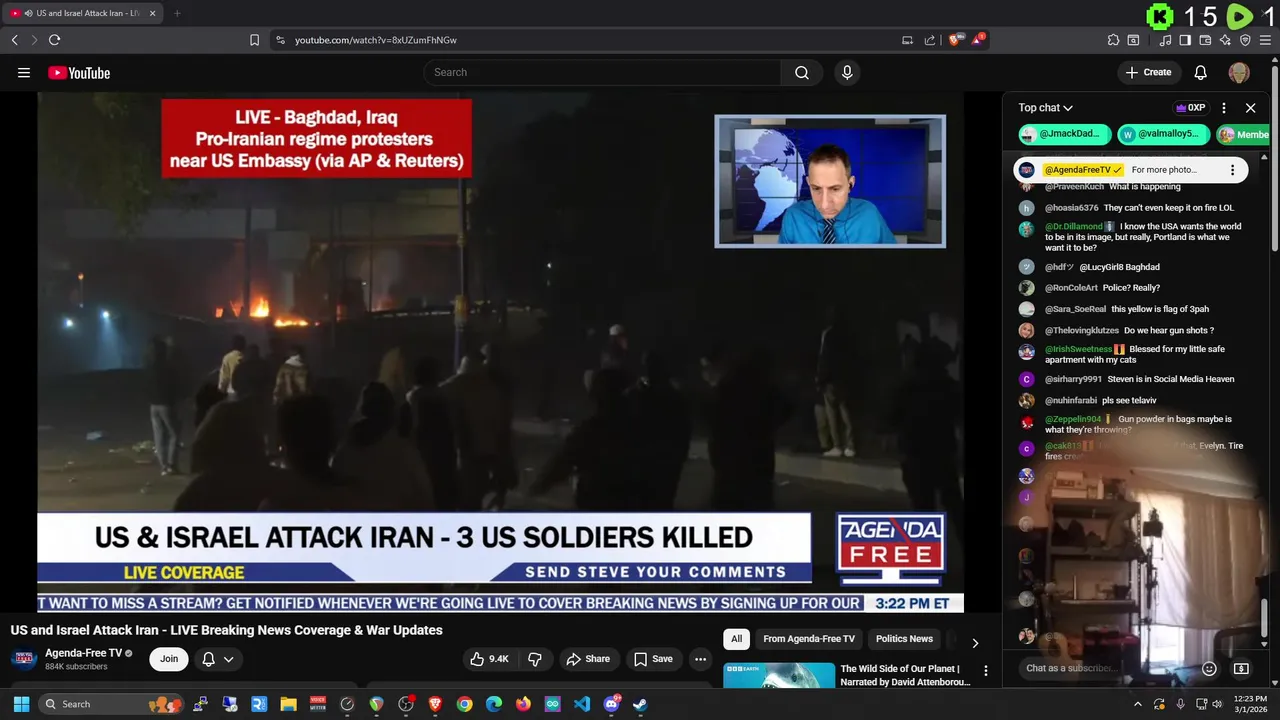Show more filter chips with right arrow
Viewport: 1280px width, 720px height.
[x=975, y=641]
